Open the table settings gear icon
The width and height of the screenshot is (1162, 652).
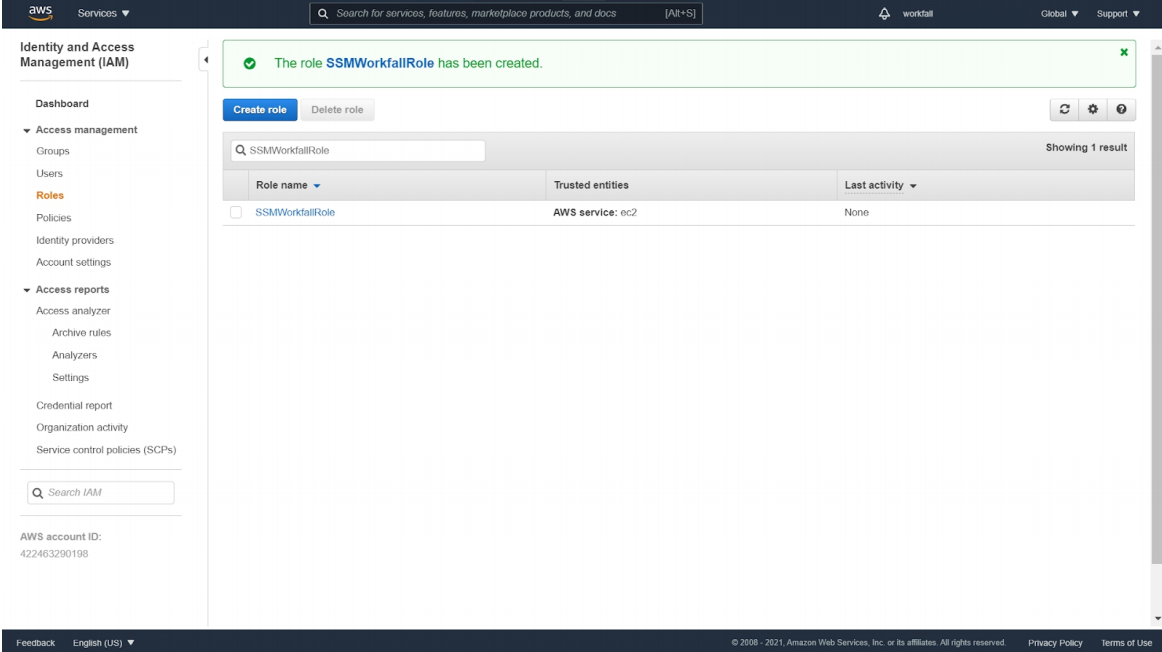[x=1092, y=110]
